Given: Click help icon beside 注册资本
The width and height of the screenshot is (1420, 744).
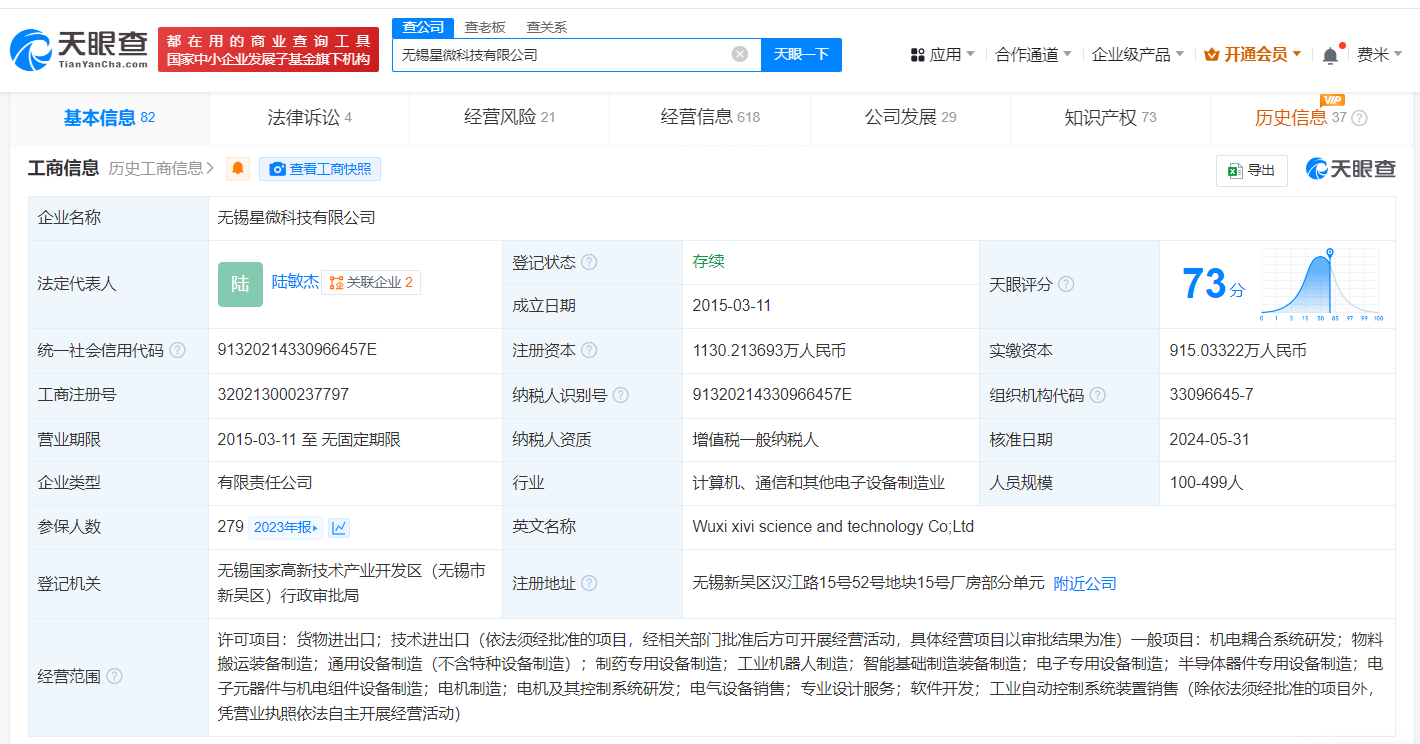Looking at the screenshot, I should pos(589,351).
